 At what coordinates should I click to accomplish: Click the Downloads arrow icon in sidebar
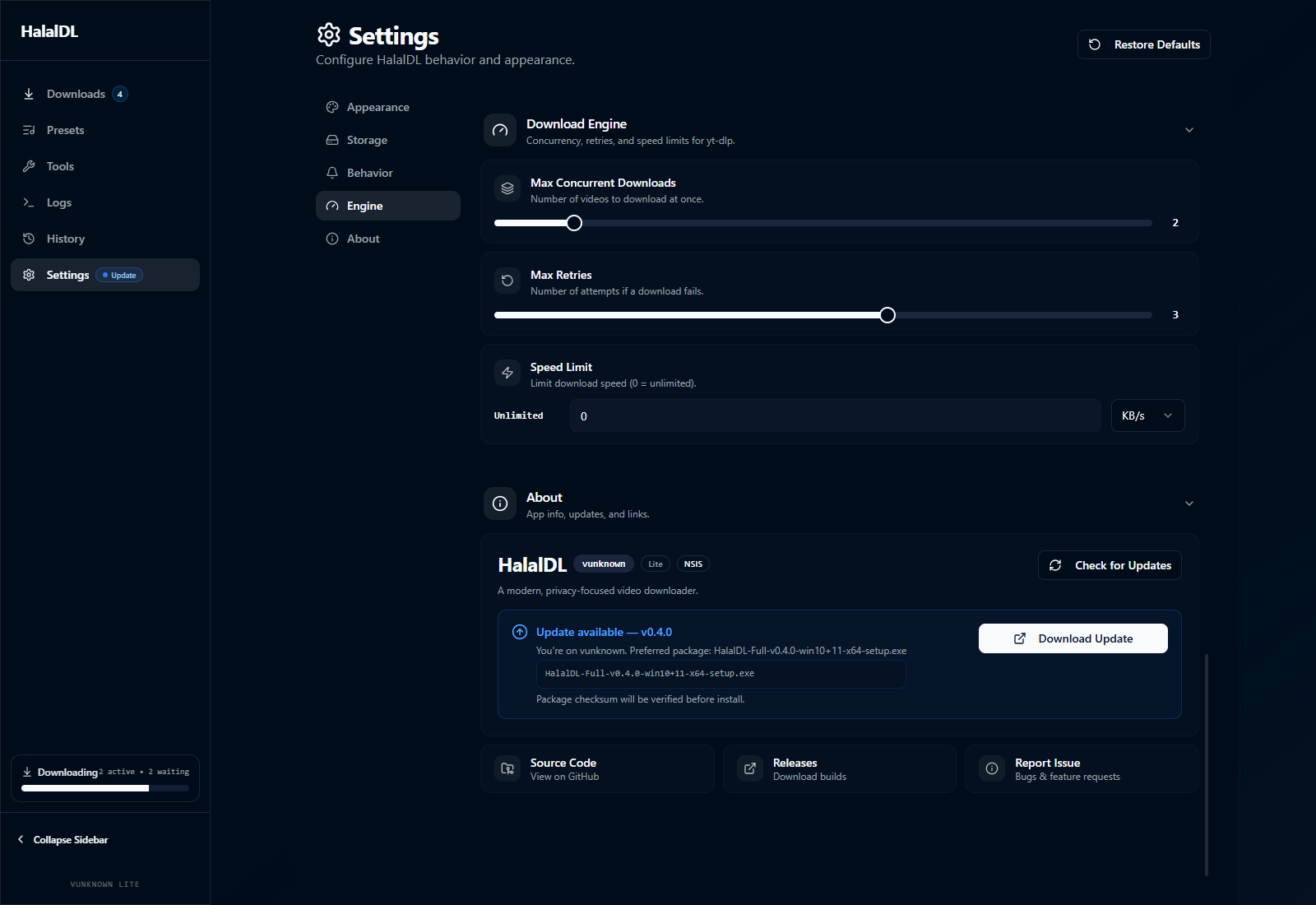29,94
